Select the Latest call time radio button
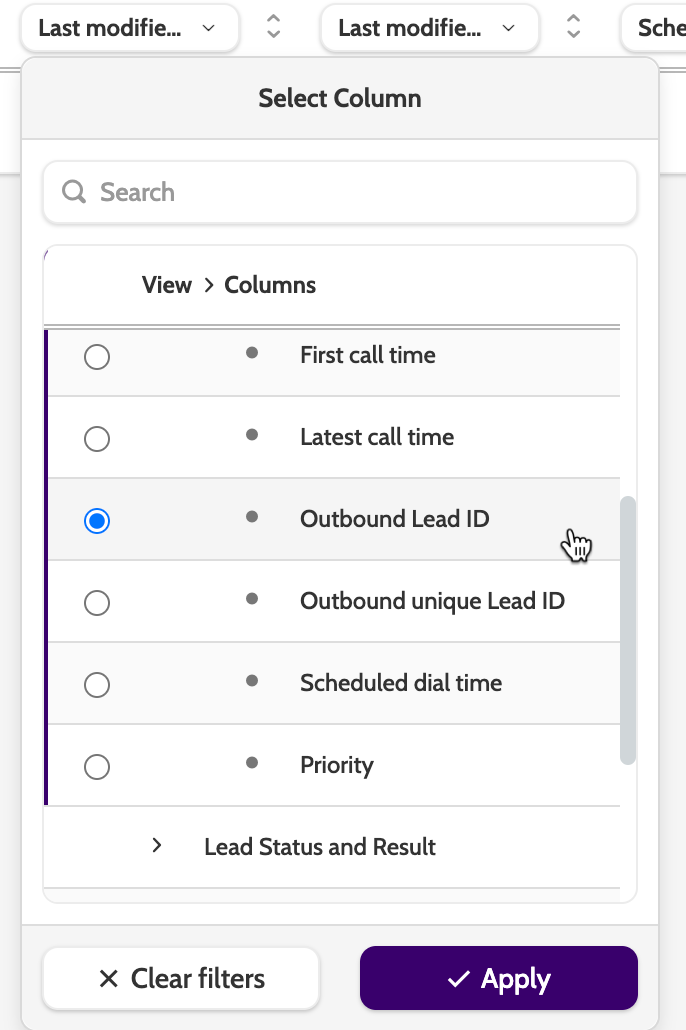The width and height of the screenshot is (686, 1030). (97, 439)
